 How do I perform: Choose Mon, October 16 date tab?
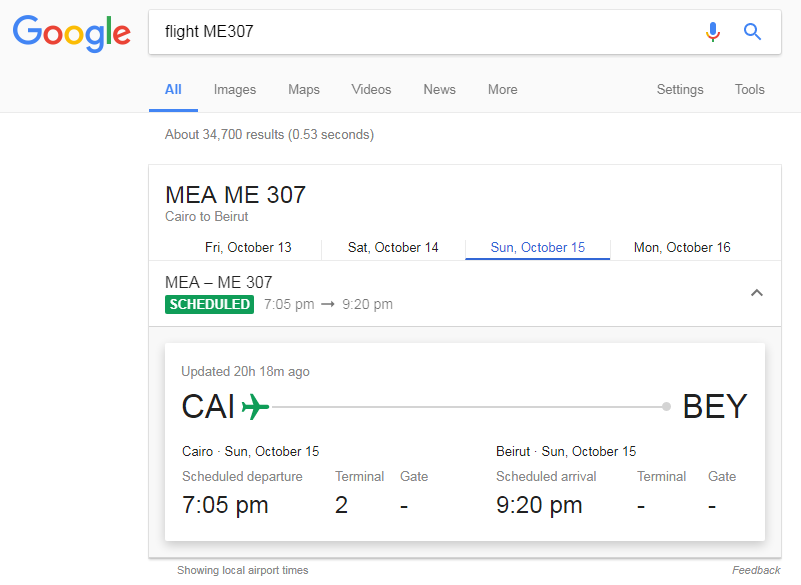[x=682, y=247]
